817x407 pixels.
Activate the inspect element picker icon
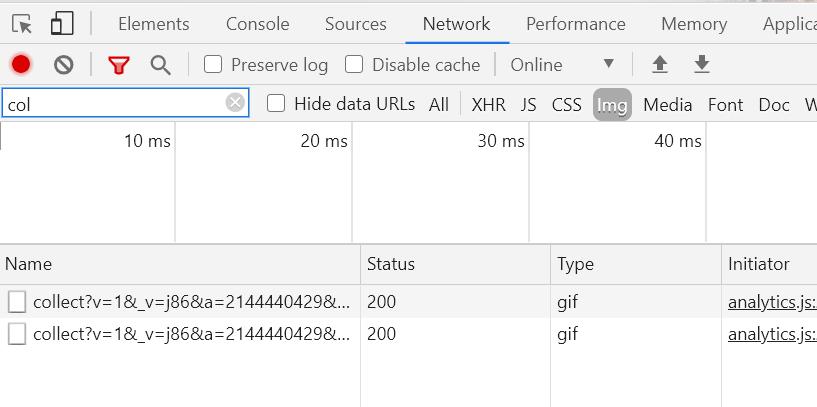click(22, 24)
